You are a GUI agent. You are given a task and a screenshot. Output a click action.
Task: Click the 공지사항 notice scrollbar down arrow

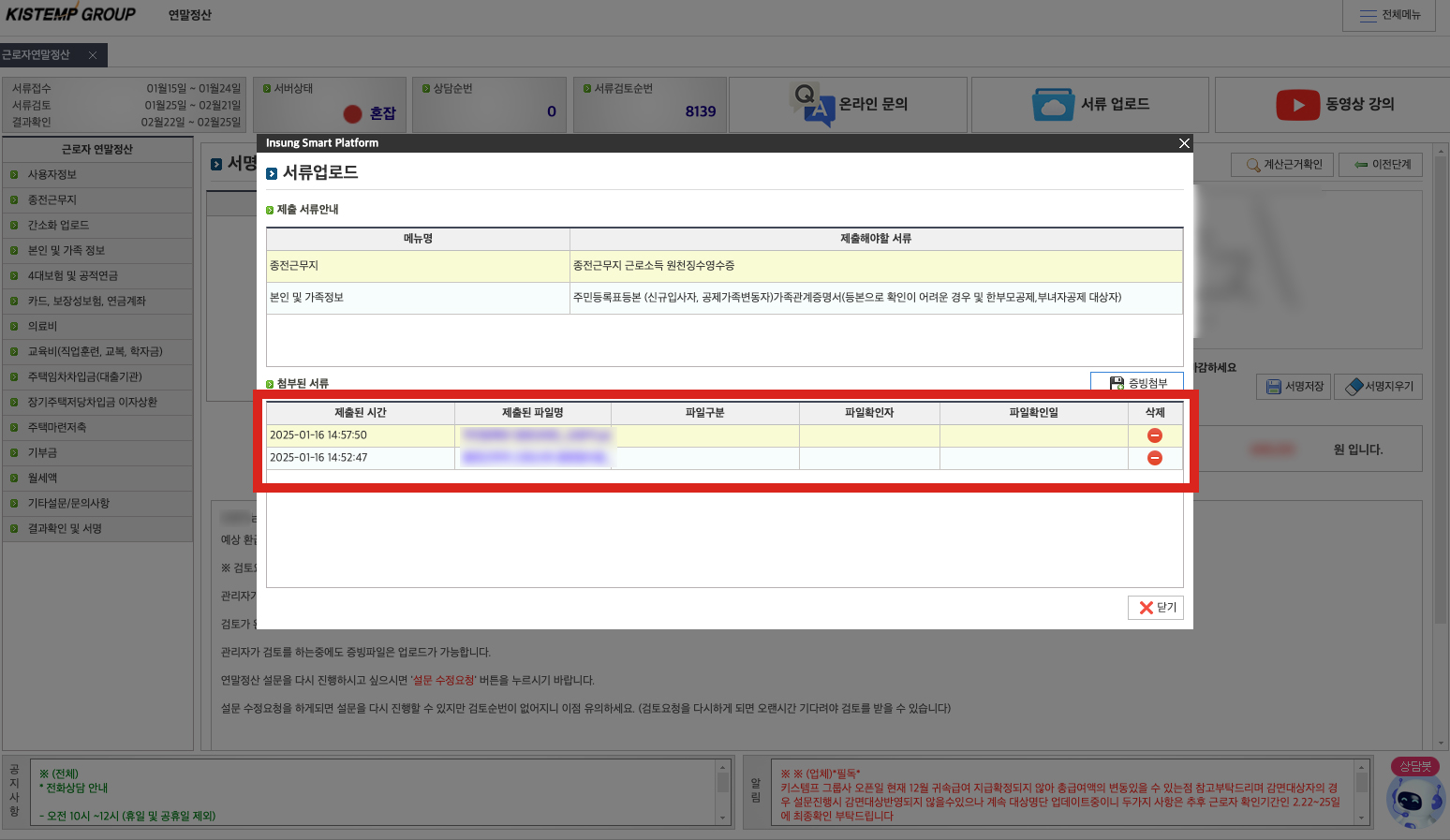coord(722,818)
